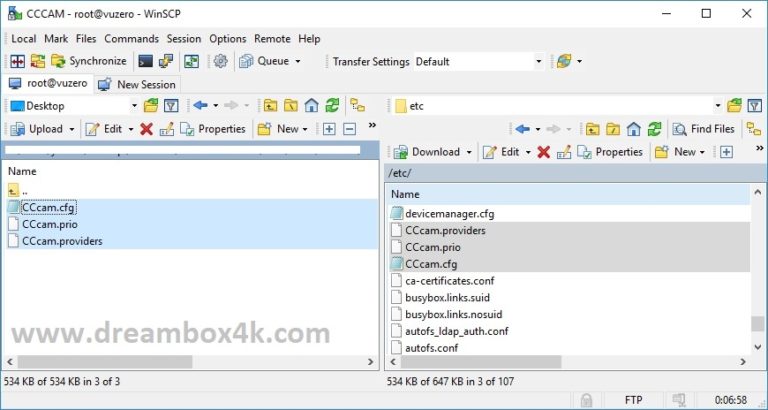Go to local home directory icon
The width and height of the screenshot is (768, 410).
(312, 105)
